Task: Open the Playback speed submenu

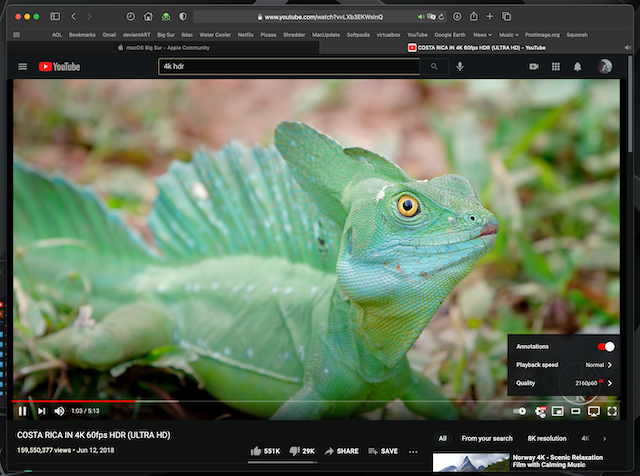Action: 562,365
